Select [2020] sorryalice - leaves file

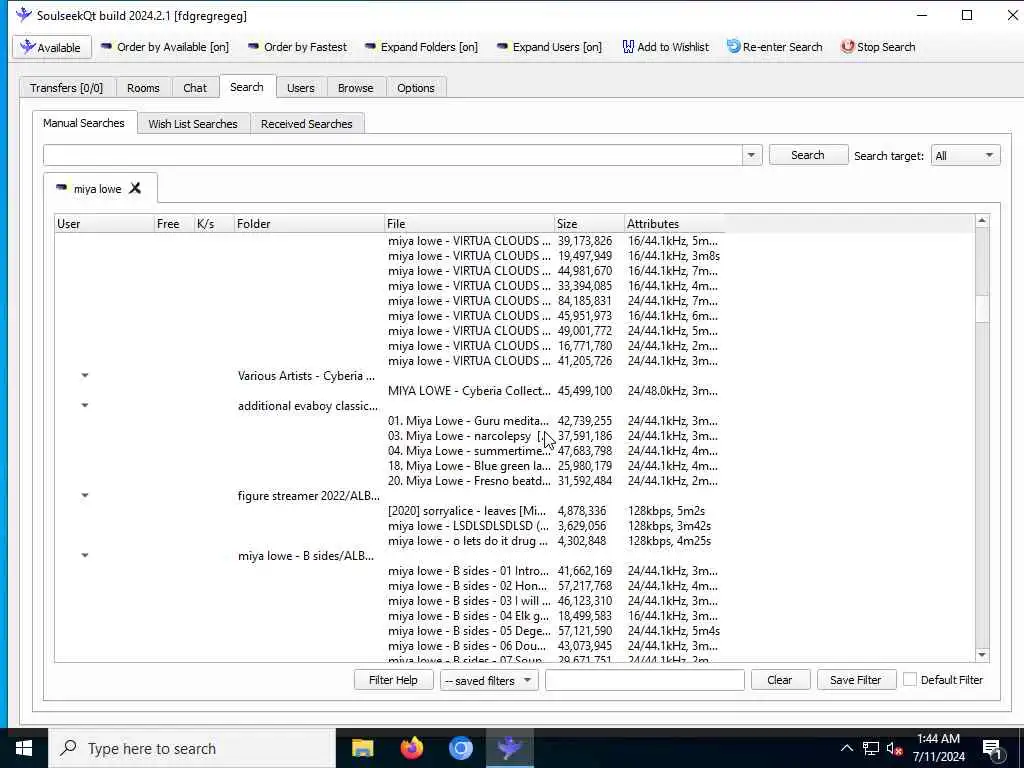click(466, 511)
